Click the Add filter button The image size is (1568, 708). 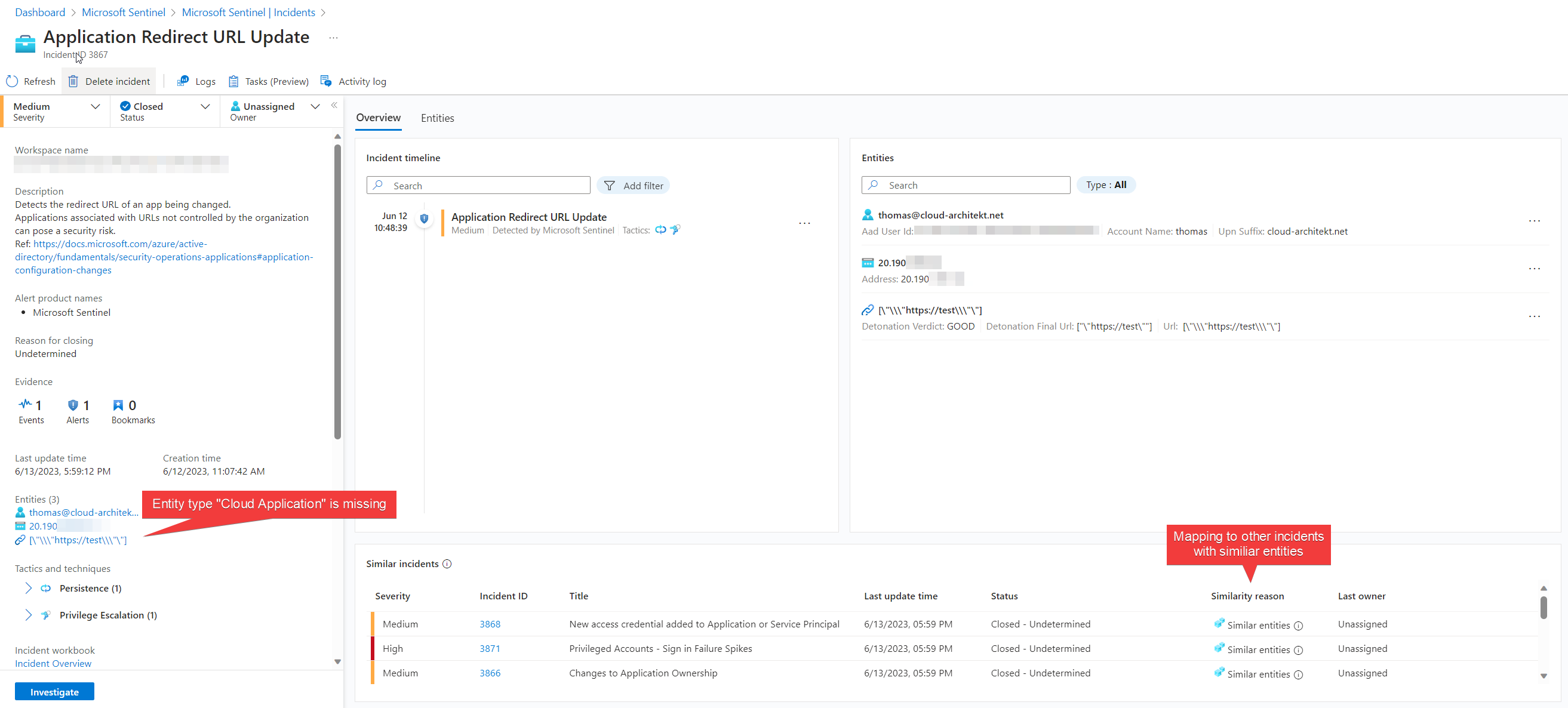tap(633, 185)
